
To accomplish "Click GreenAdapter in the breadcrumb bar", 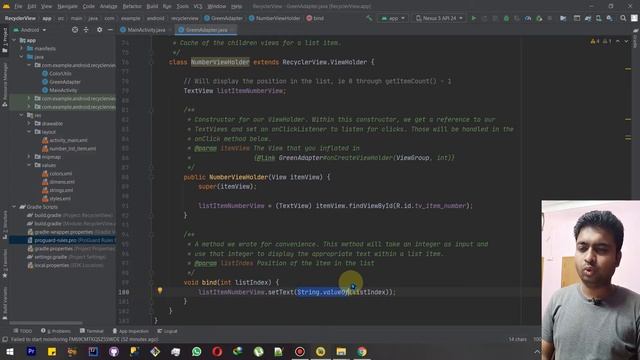I will (x=223, y=18).
